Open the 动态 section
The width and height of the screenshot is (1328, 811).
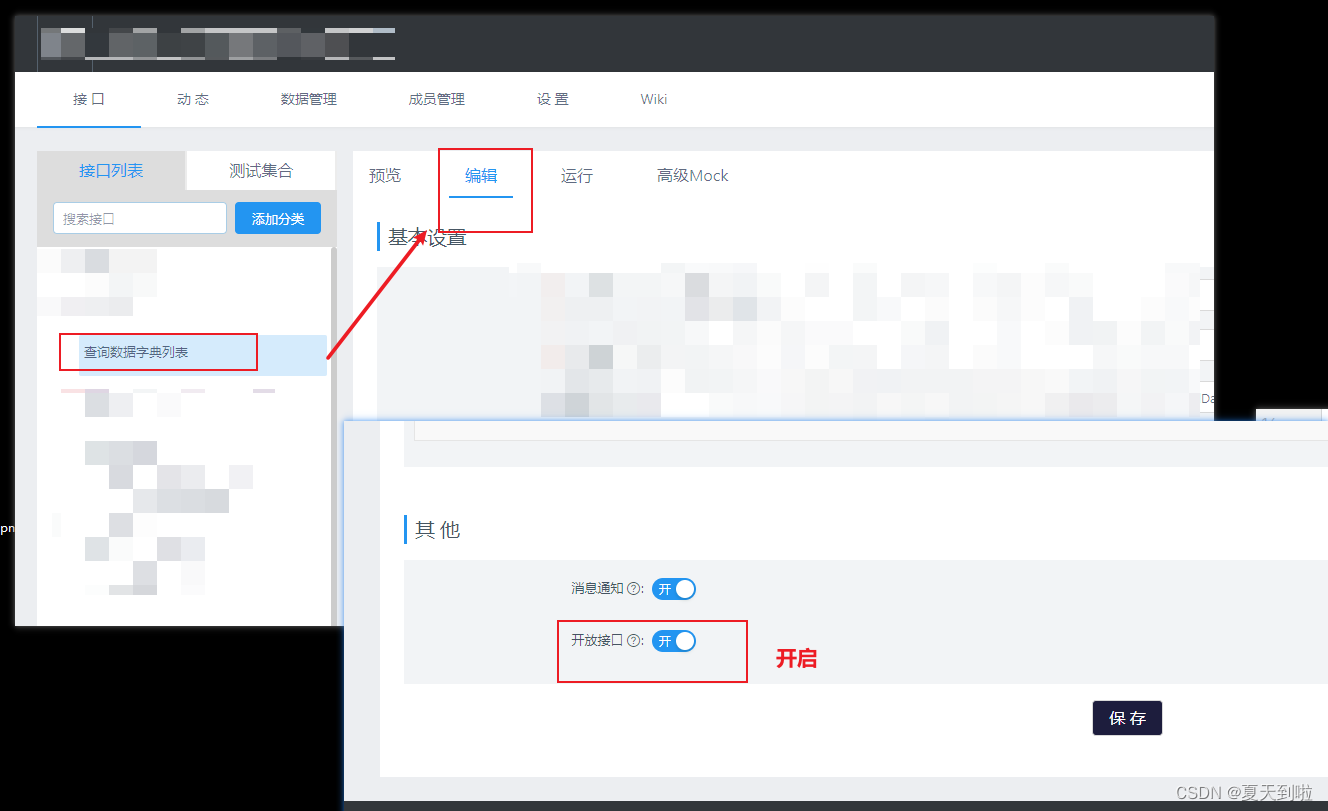(x=192, y=99)
